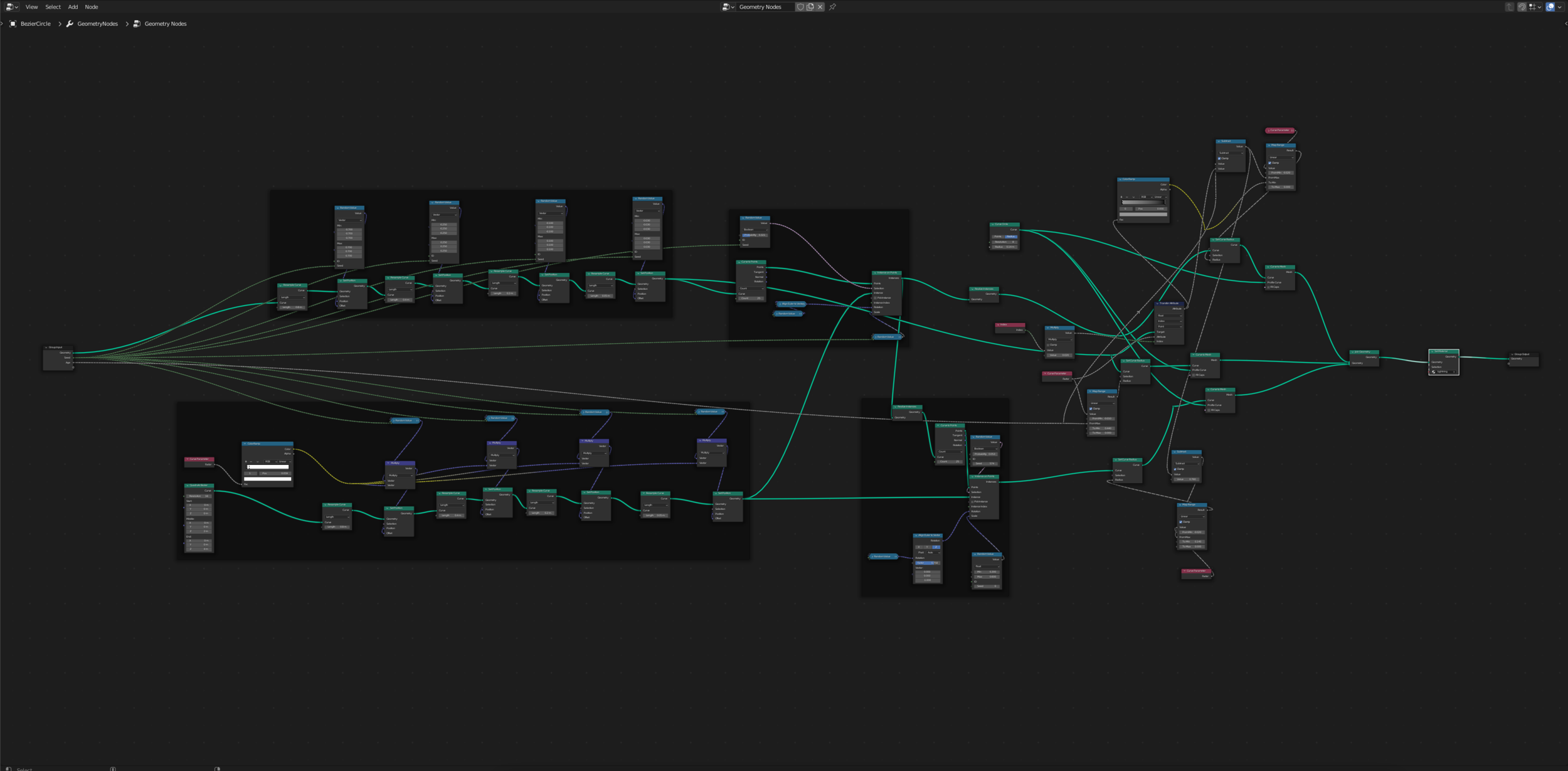The image size is (1568, 771).
Task: Click Resolution field on Curve Circle node
Action: coord(1004,242)
